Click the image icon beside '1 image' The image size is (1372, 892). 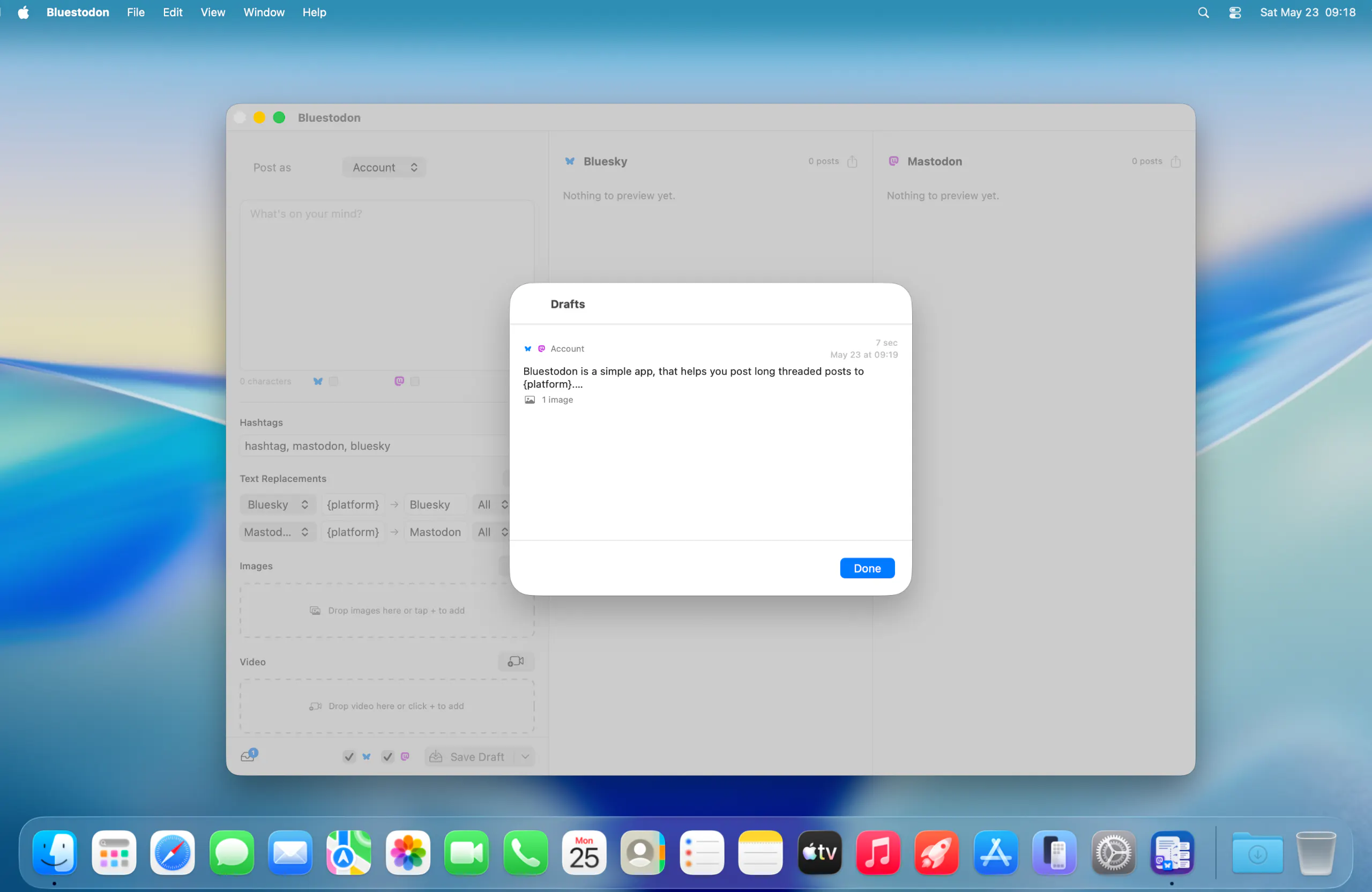coord(530,399)
